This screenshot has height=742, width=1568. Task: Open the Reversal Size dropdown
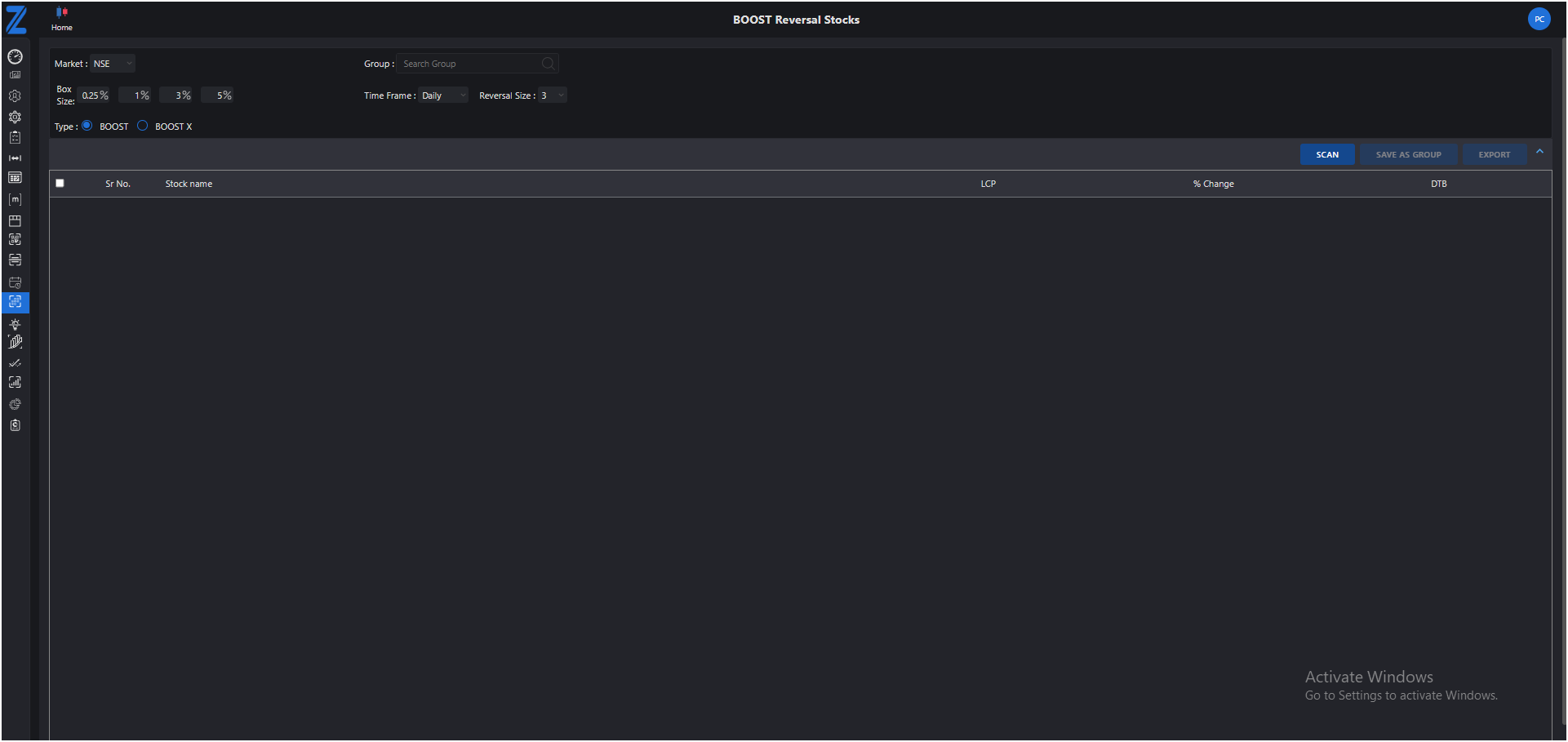[553, 96]
